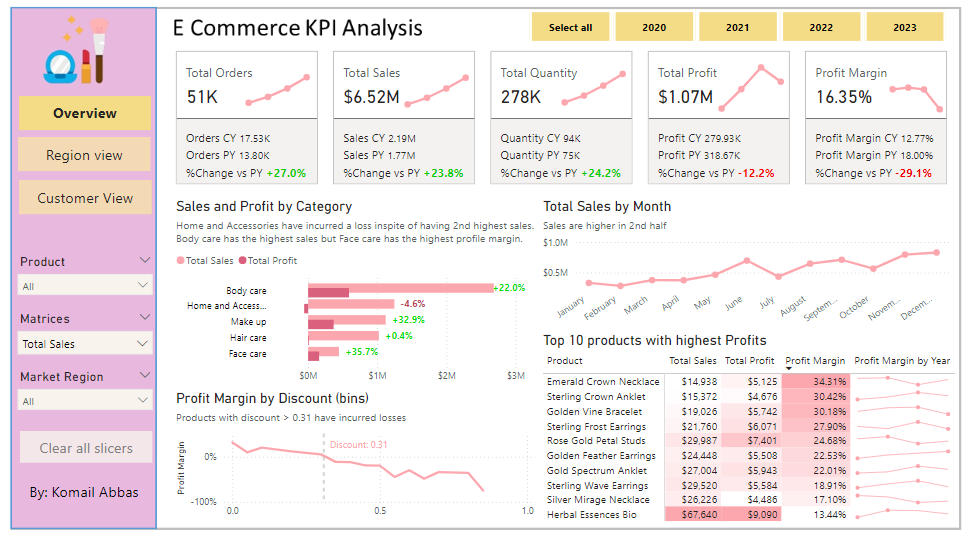Click the Emerald Crown Necklace yearly margin sparkline

point(901,381)
